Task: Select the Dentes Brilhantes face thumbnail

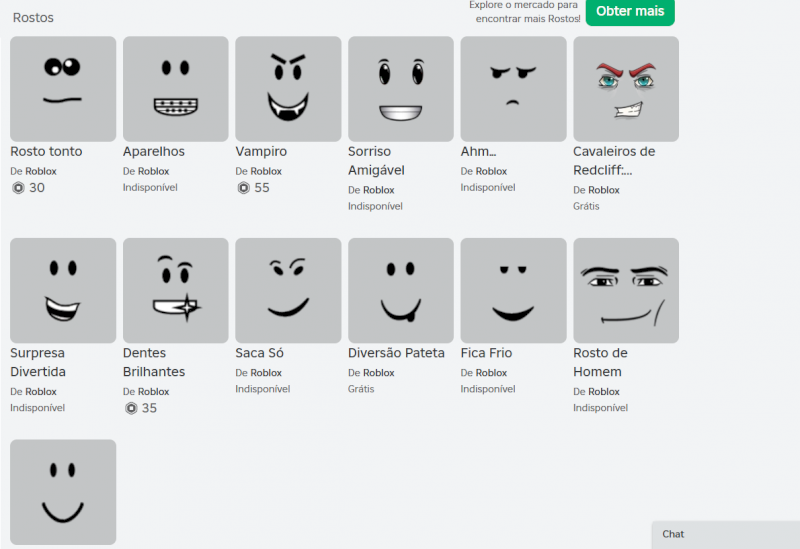Action: click(x=176, y=290)
